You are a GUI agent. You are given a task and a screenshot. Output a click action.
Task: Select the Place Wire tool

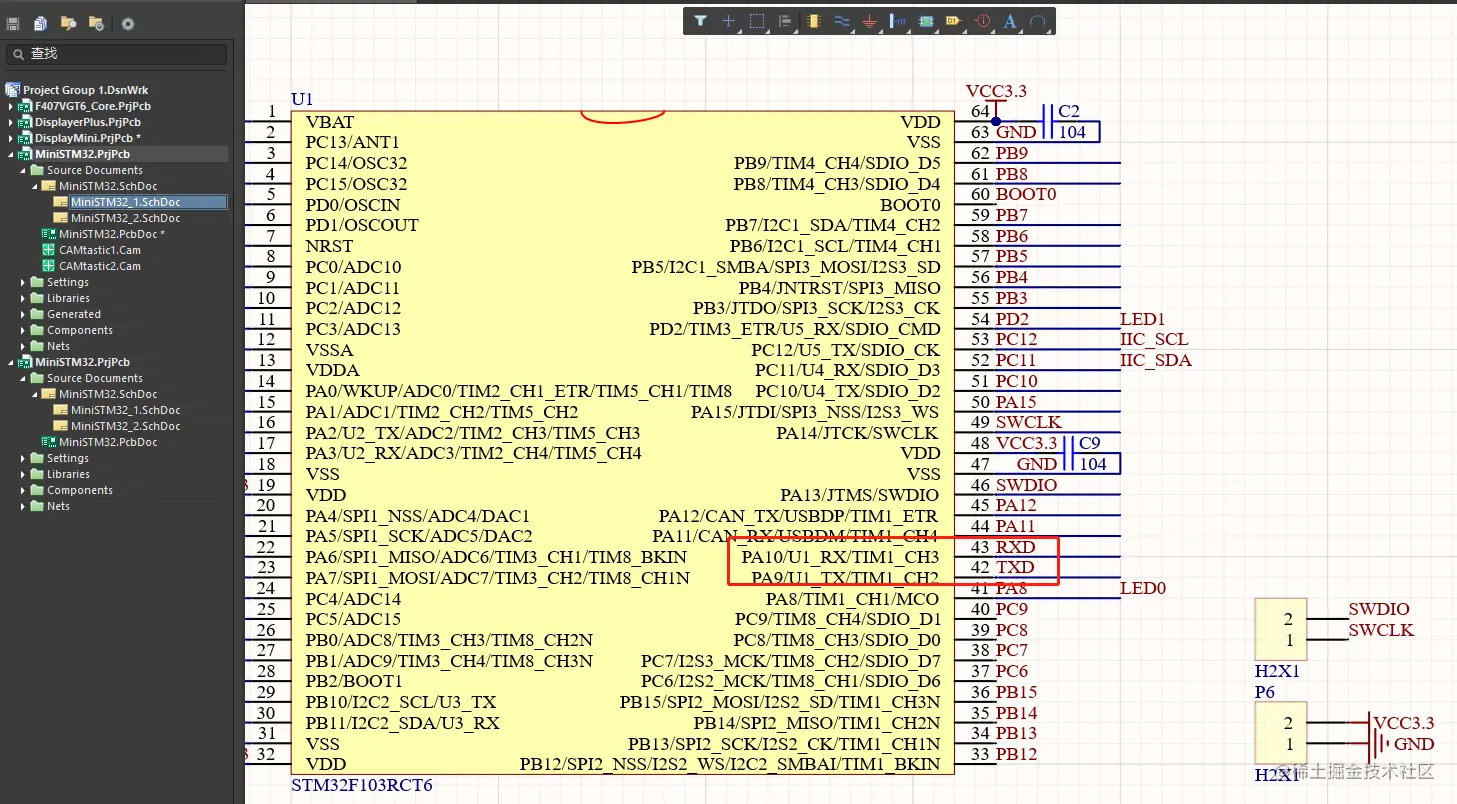pyautogui.click(x=841, y=21)
